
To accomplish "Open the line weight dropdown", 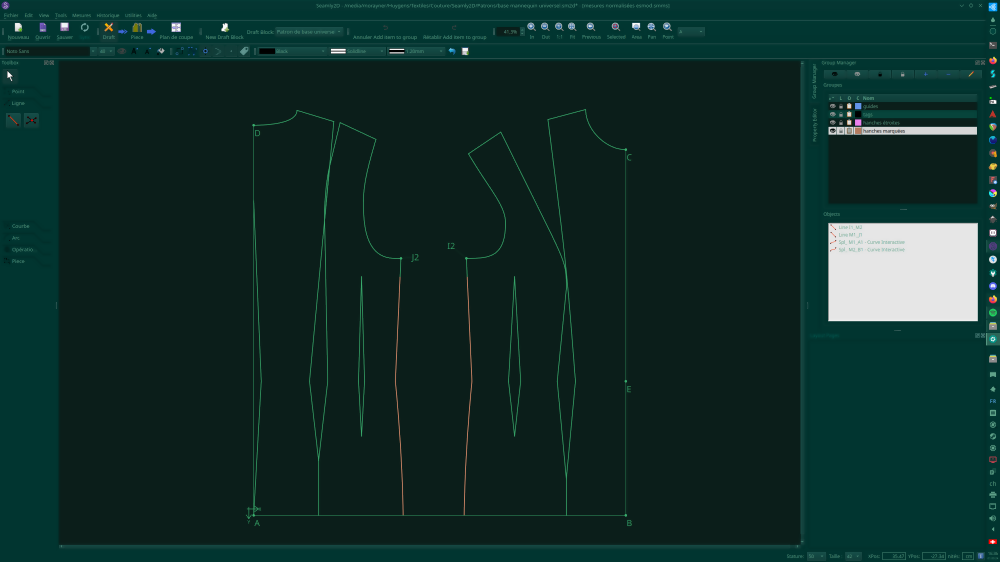I will point(416,51).
